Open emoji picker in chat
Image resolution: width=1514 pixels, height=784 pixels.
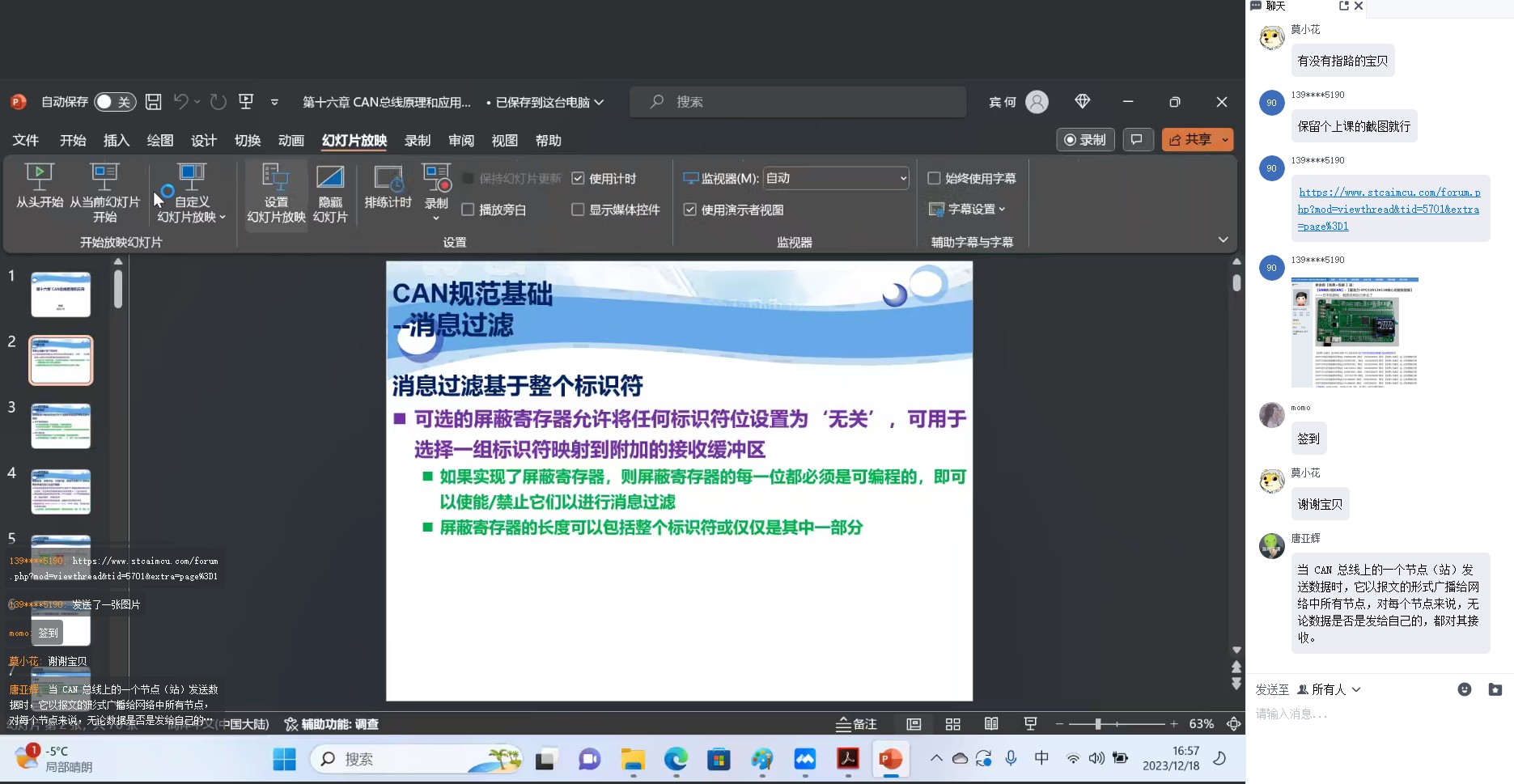click(x=1465, y=689)
